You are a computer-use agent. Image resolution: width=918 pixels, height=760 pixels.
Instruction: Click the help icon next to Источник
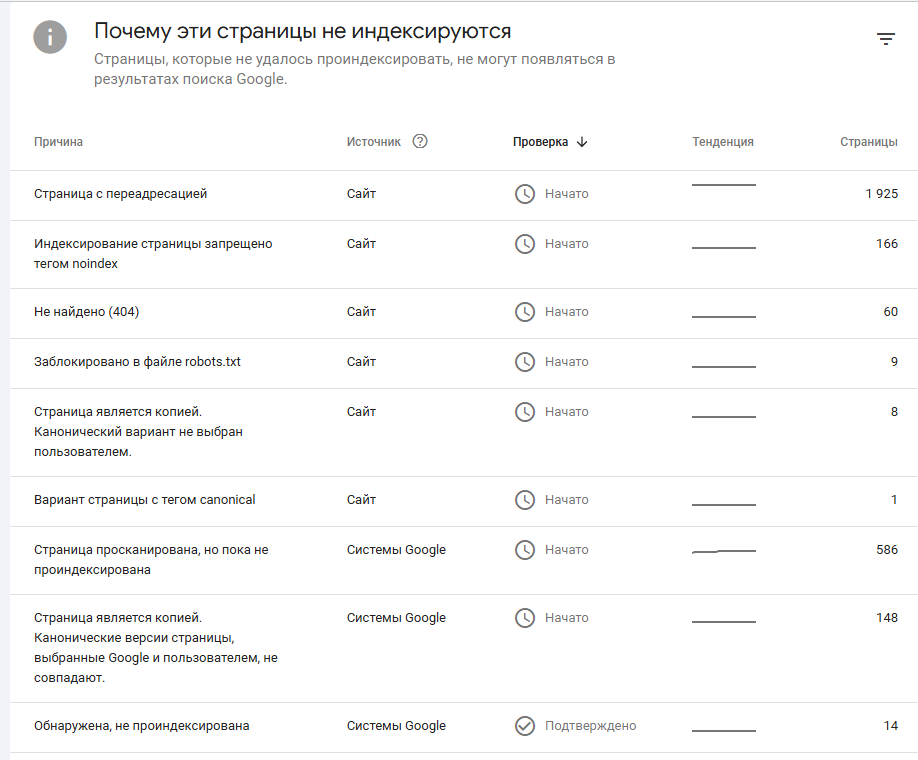click(420, 141)
